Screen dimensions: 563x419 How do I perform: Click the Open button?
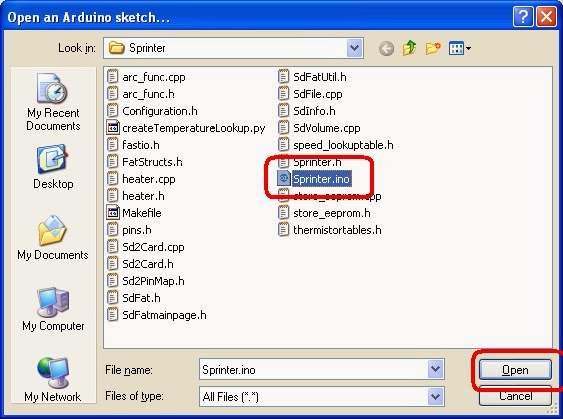click(x=515, y=370)
